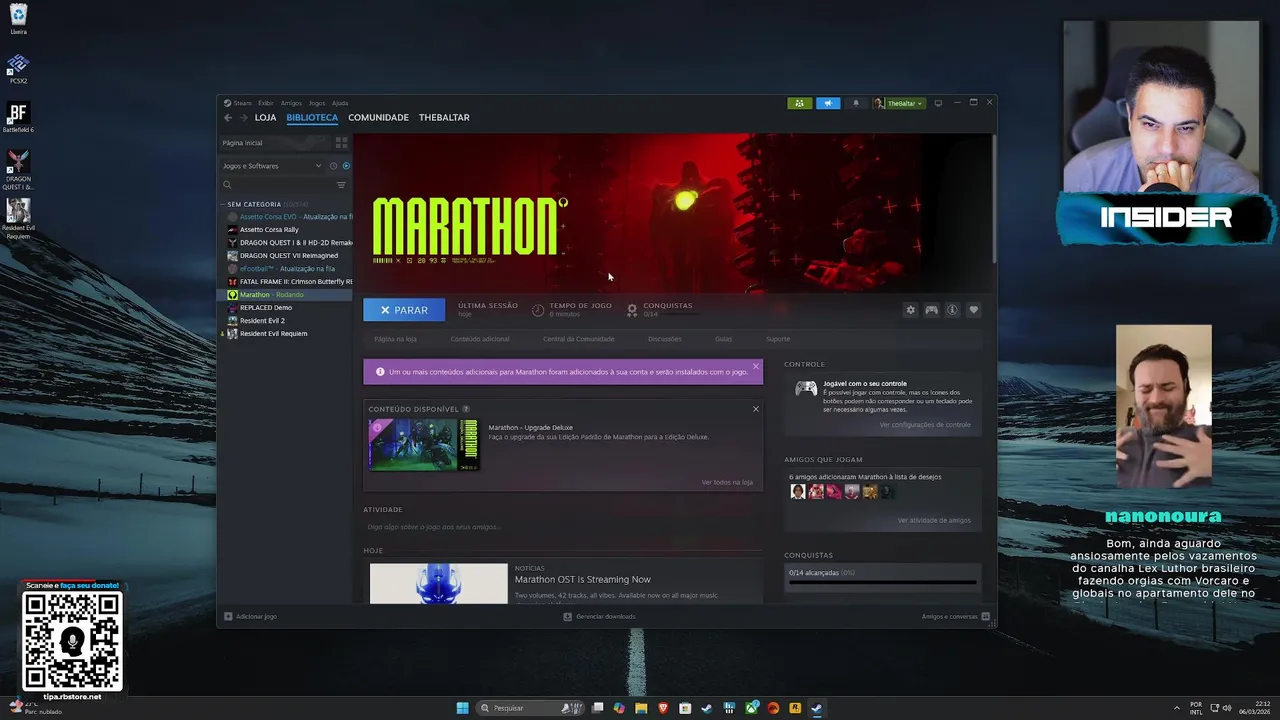Open Ver atividade de amigos link
The height and width of the screenshot is (720, 1280).
click(x=934, y=520)
